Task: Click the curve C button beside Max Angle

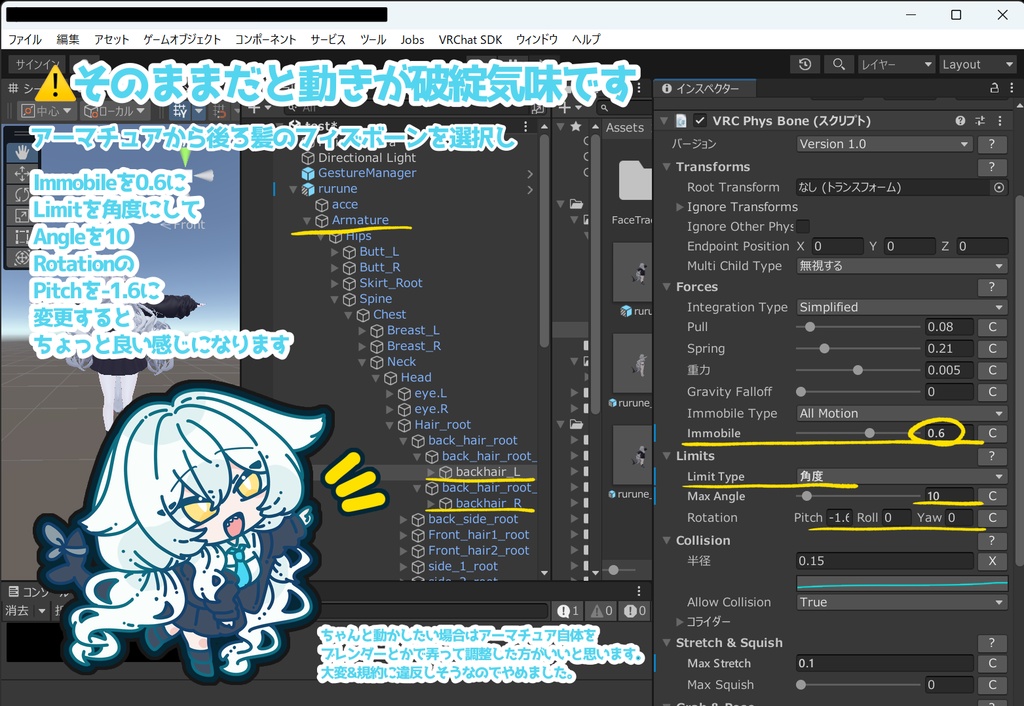Action: pyautogui.click(x=992, y=496)
